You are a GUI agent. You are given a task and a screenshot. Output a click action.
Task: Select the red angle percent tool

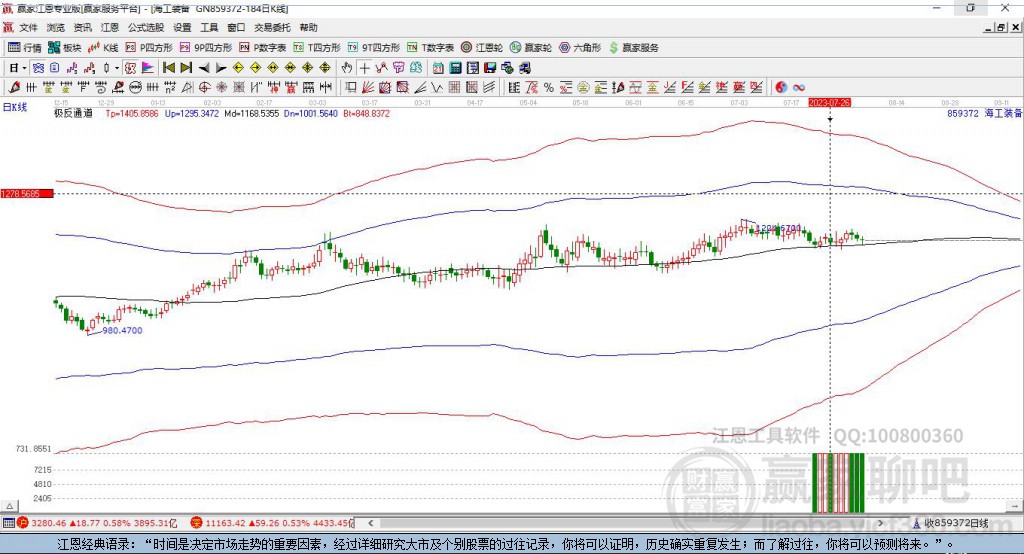click(x=532, y=88)
